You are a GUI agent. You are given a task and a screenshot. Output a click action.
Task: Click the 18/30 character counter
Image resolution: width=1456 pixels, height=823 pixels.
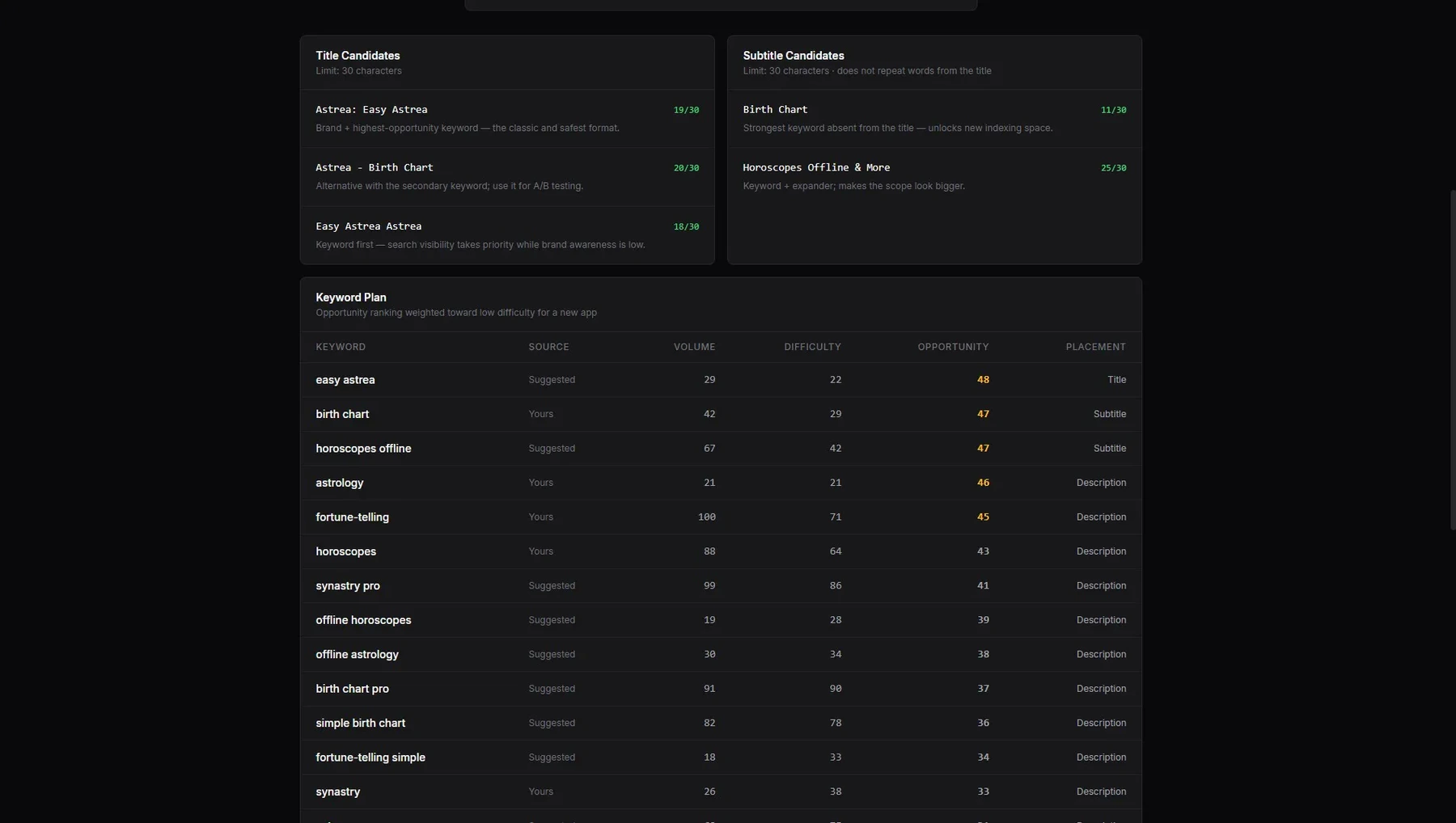click(686, 227)
